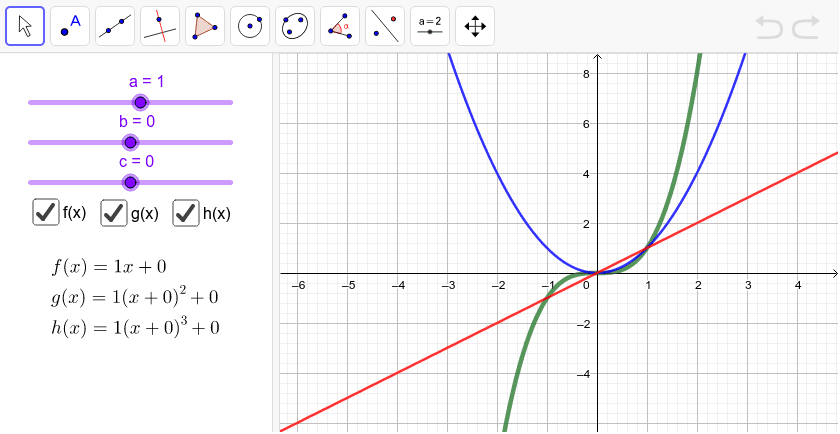Toggle the g(x) checkbox

114,213
